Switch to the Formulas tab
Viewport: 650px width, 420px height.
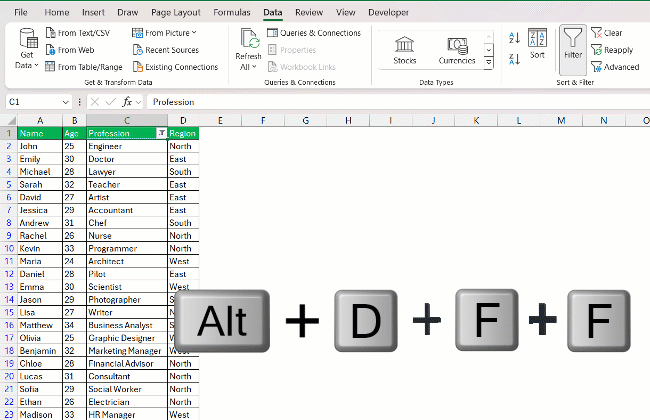click(x=232, y=12)
